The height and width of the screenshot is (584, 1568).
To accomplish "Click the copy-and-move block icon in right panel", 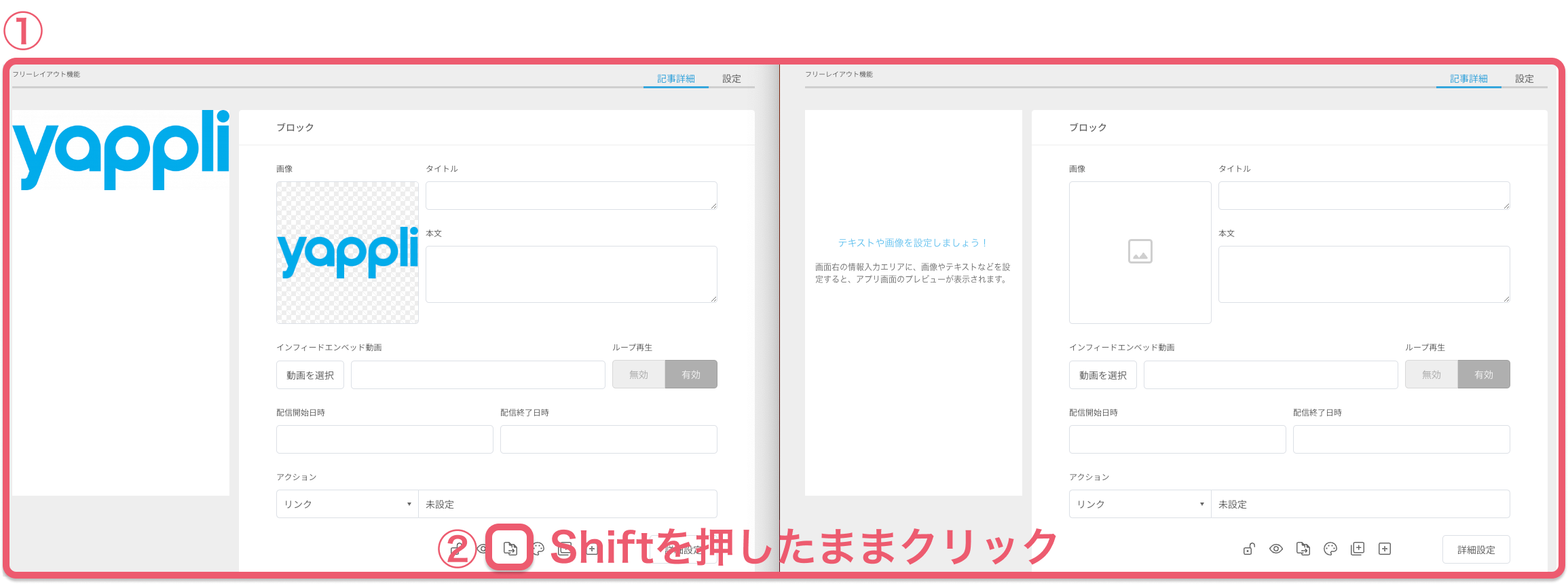I will pyautogui.click(x=1303, y=549).
